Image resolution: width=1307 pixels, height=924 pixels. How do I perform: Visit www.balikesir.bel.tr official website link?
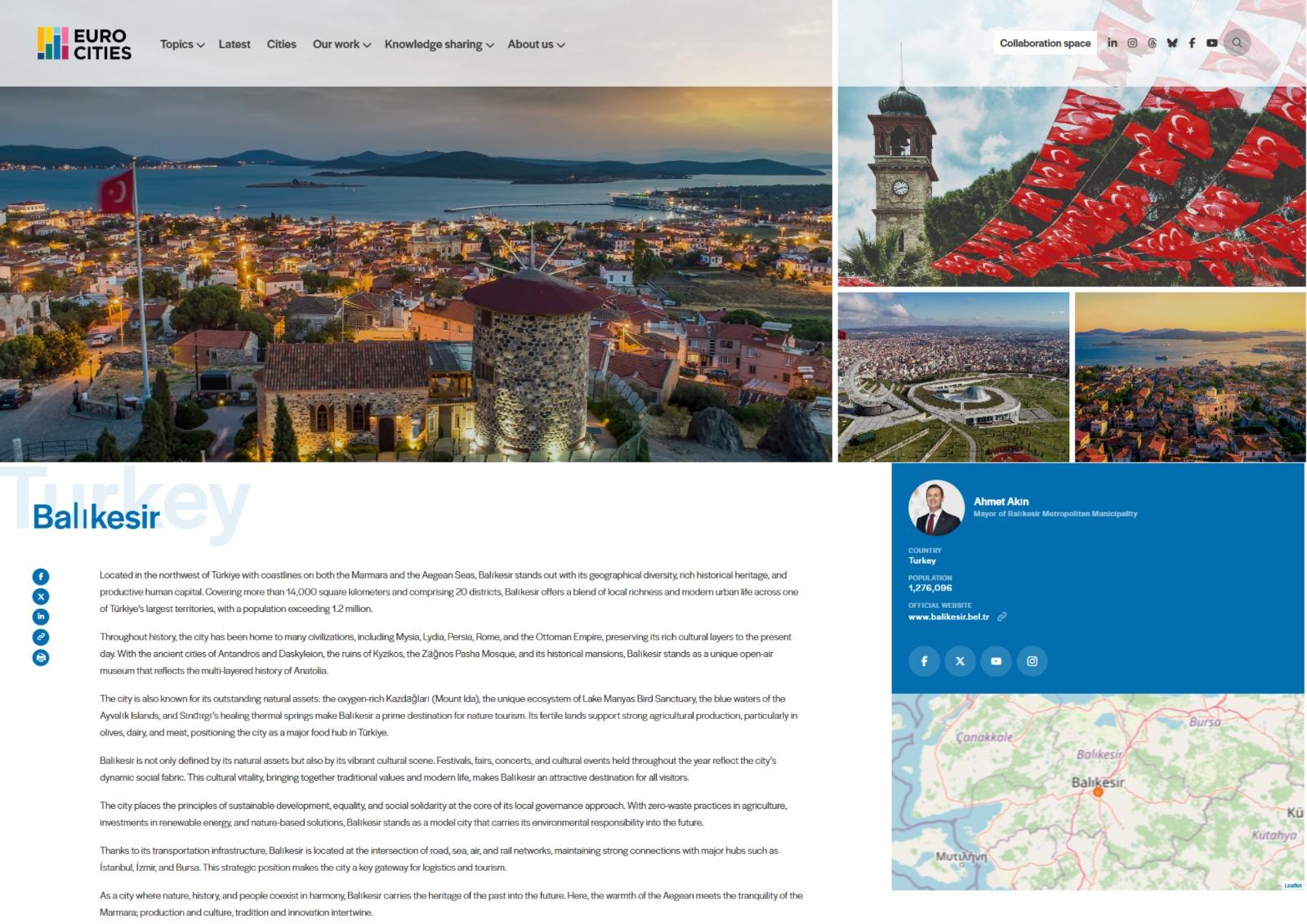tap(948, 617)
